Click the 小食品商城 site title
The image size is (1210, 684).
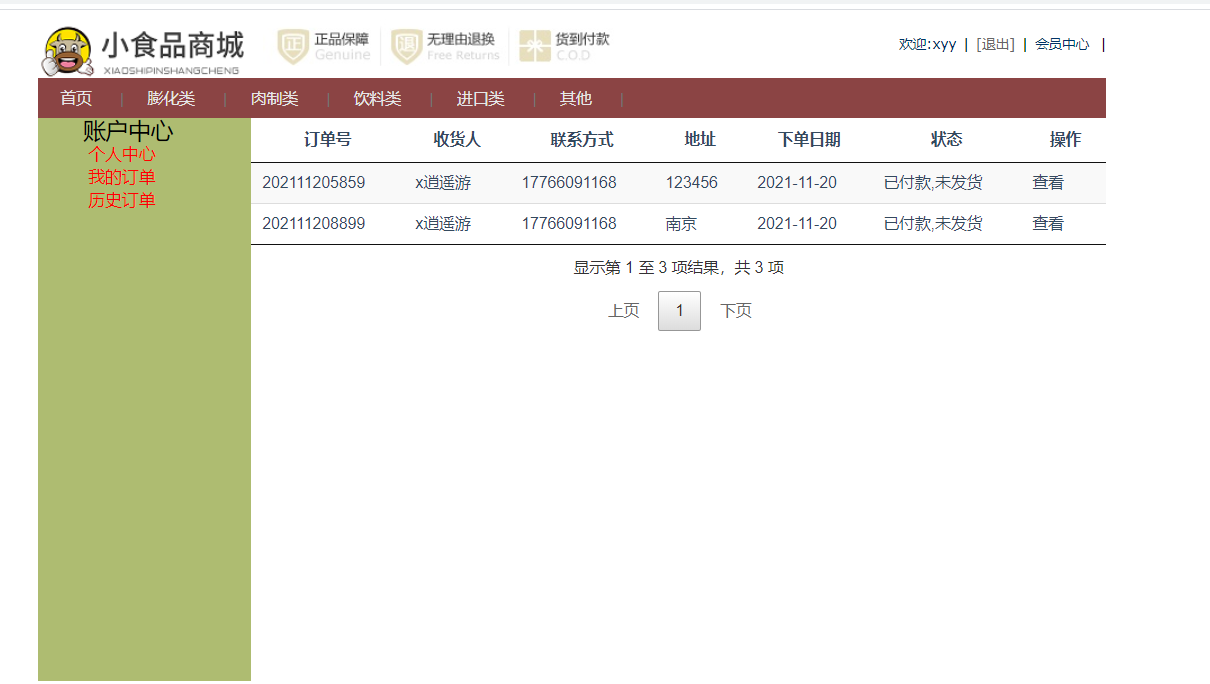(x=172, y=46)
